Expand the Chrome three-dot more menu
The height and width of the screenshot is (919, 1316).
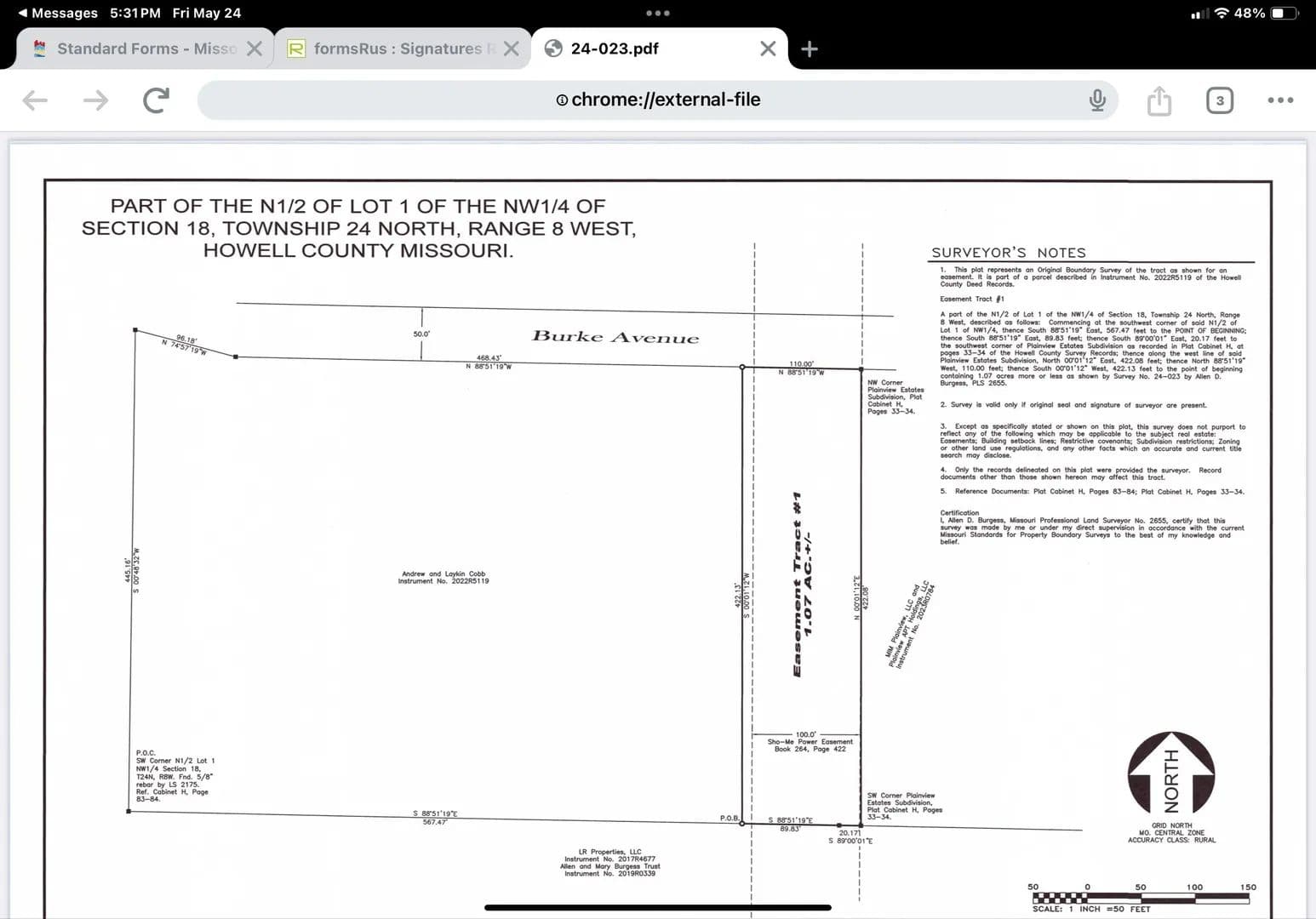tap(1279, 100)
